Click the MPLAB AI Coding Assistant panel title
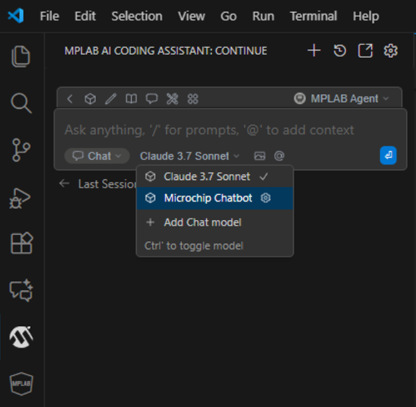Image resolution: width=416 pixels, height=407 pixels. coord(166,51)
